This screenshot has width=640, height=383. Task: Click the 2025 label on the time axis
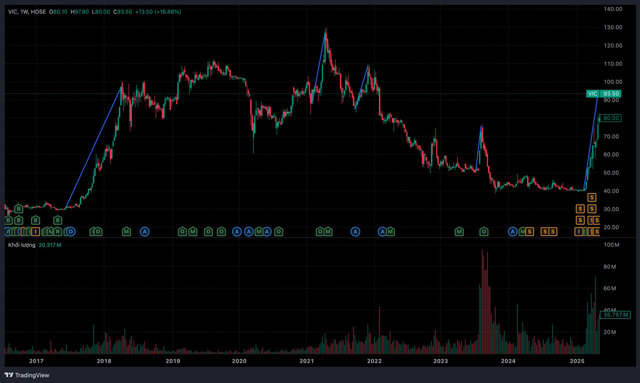click(577, 361)
